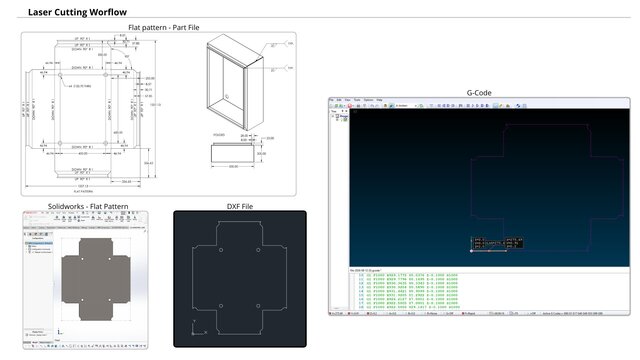The width and height of the screenshot is (640, 360).
Task: Click the 'Solidworks - Flat Pattern' caption
Action: pos(88,207)
